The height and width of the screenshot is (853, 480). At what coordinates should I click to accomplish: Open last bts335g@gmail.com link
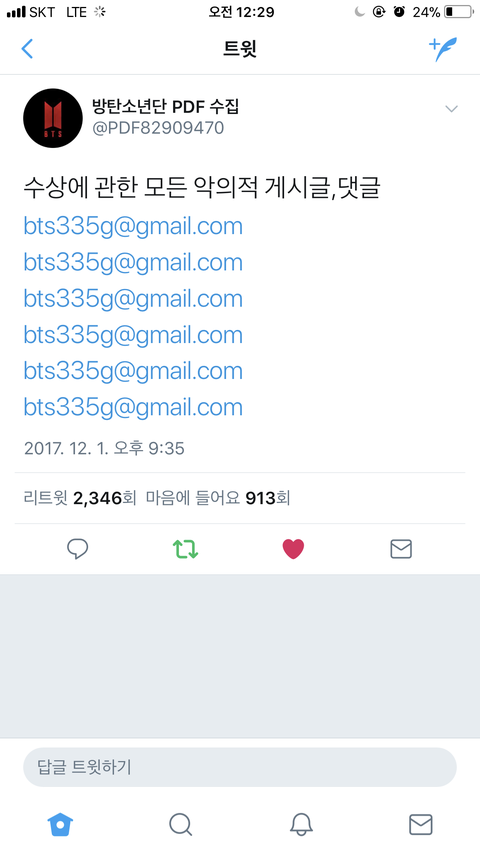pyautogui.click(x=133, y=407)
